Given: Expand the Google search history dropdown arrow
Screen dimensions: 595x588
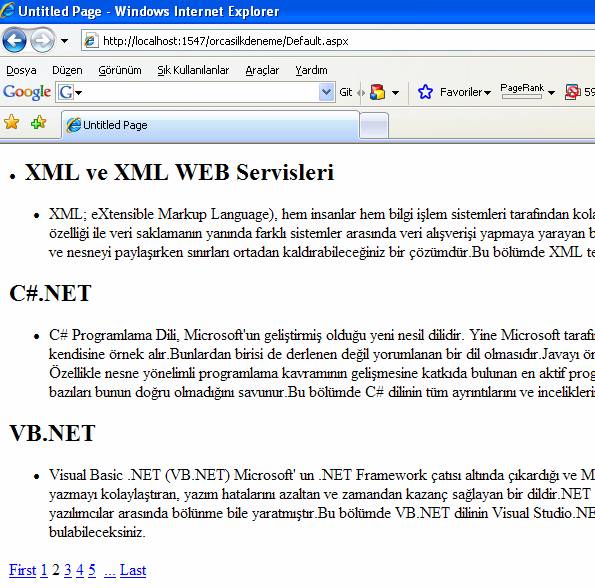Looking at the screenshot, I should [x=326, y=92].
